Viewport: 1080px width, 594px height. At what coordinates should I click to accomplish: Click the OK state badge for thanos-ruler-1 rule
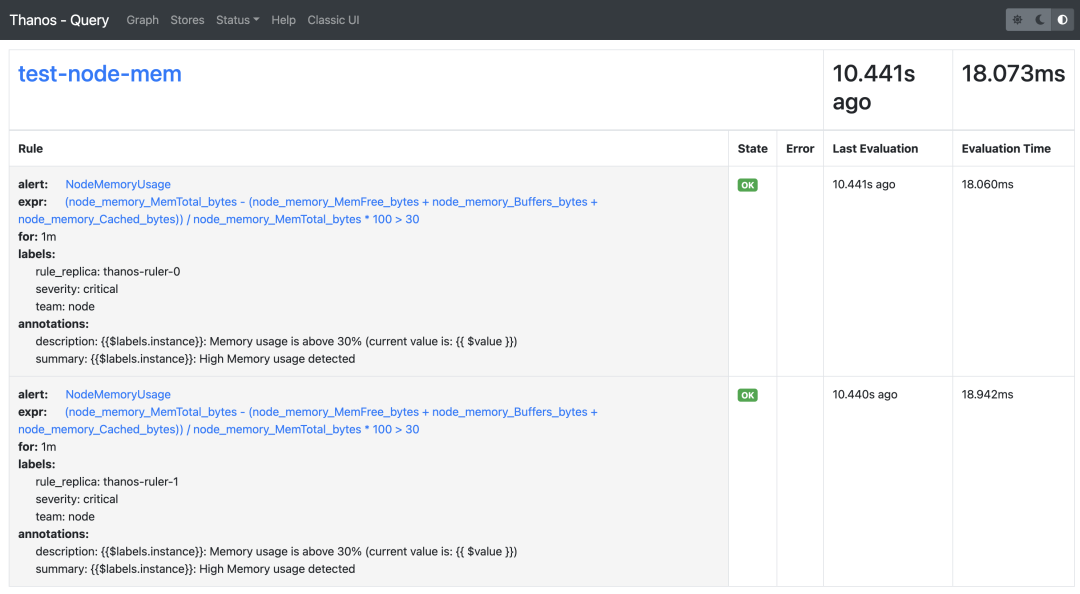747,395
